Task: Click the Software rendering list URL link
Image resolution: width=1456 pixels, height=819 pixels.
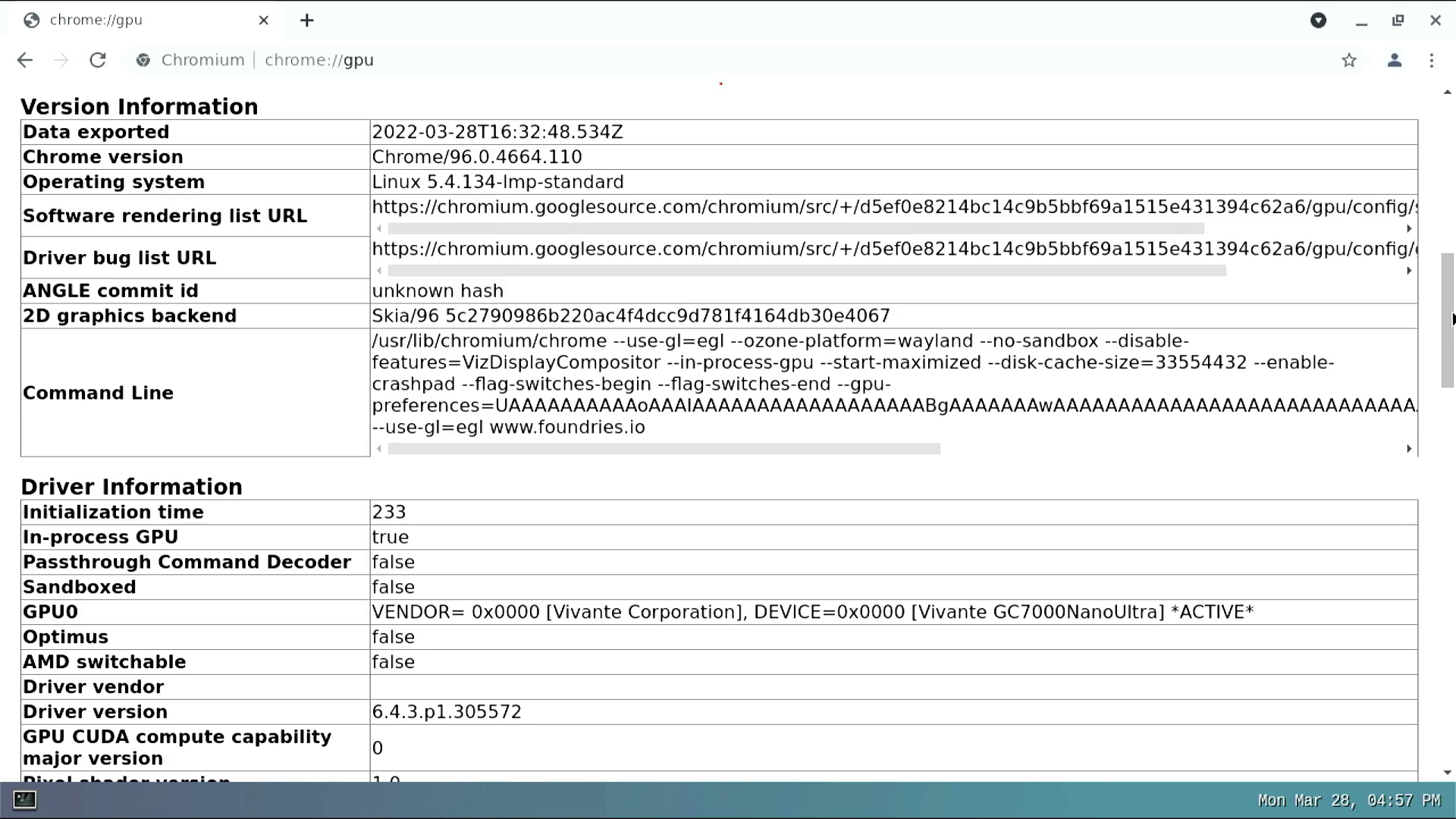Action: pyautogui.click(x=890, y=206)
